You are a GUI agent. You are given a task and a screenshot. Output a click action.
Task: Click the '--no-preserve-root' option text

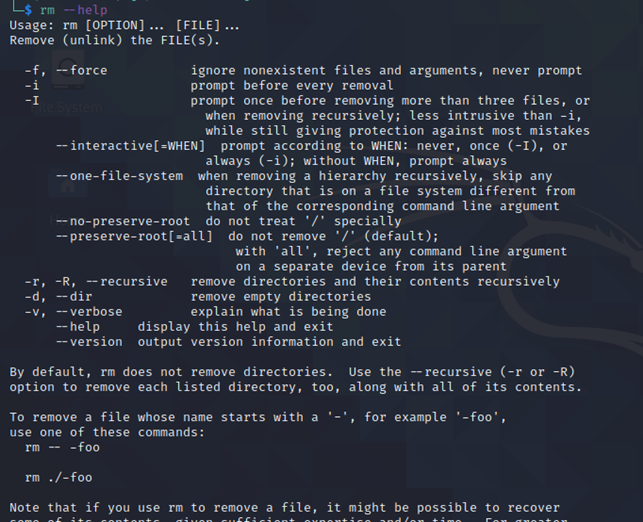(123, 221)
